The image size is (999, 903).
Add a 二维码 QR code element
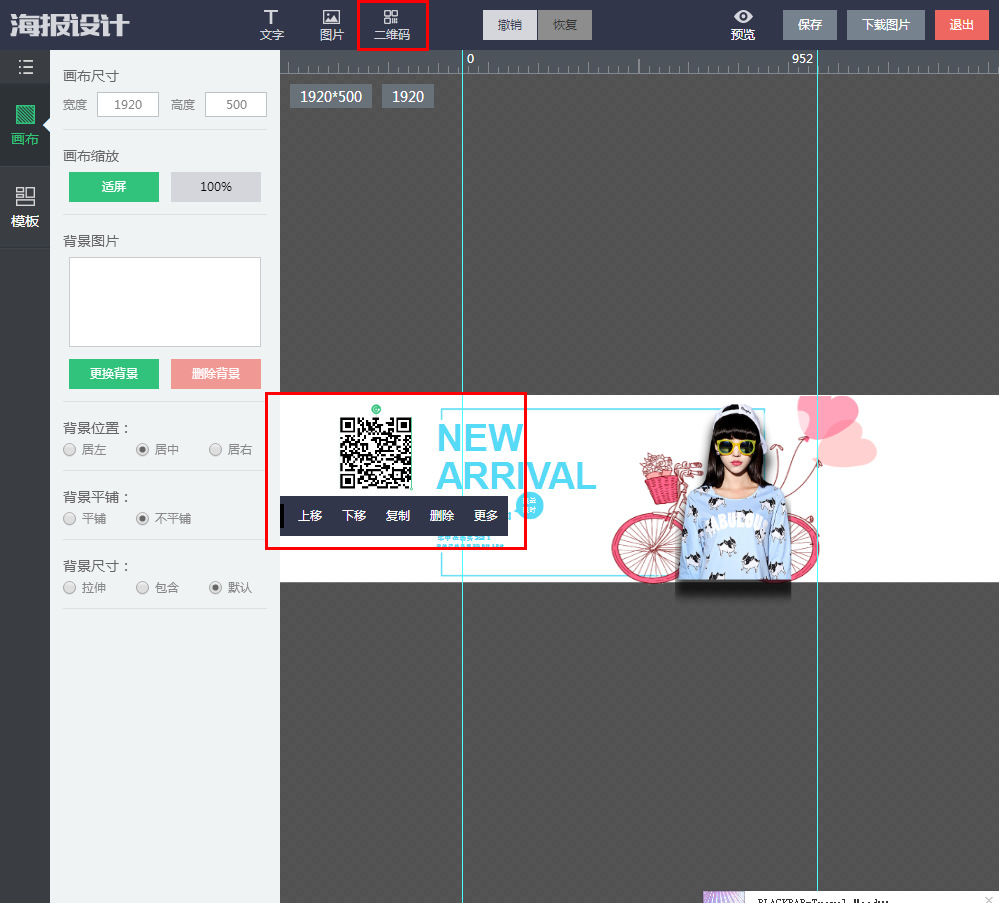pyautogui.click(x=392, y=25)
